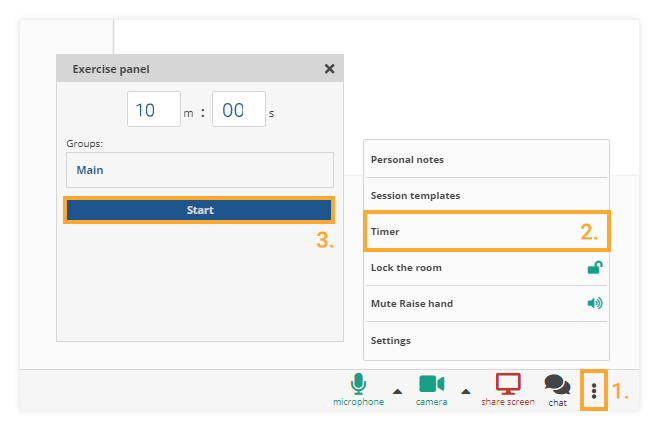
Task: Edit the minutes field showing 10
Action: (x=154, y=109)
